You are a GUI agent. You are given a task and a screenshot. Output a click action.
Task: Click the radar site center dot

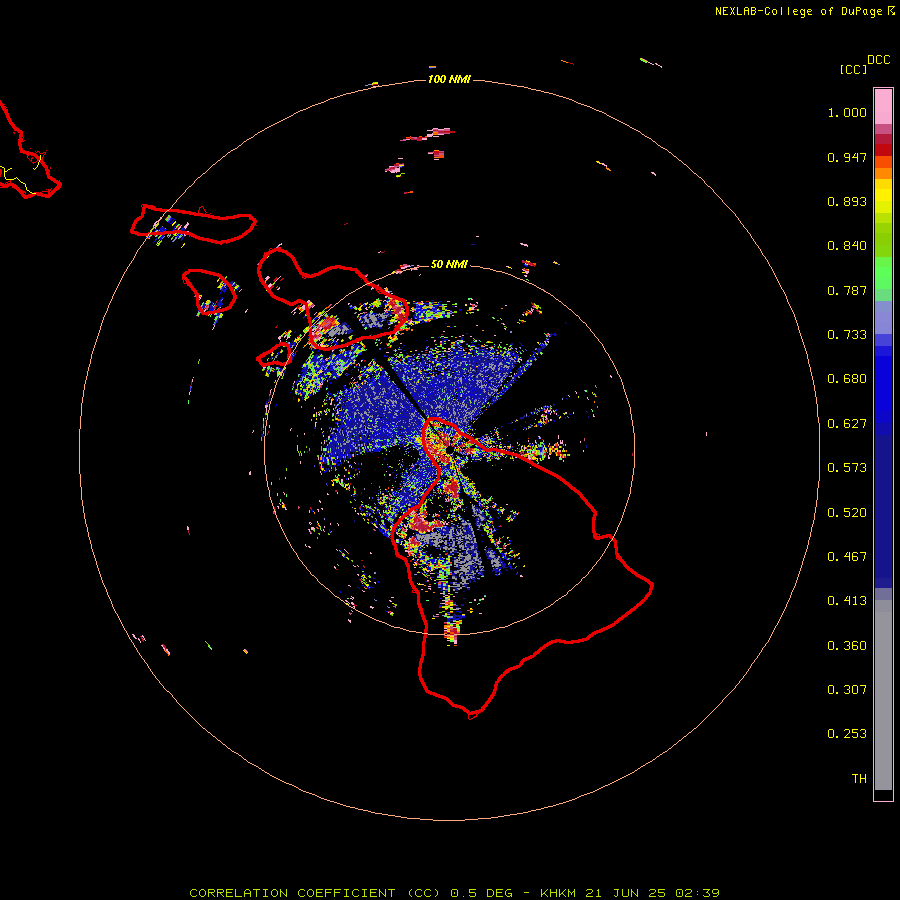tap(450, 449)
